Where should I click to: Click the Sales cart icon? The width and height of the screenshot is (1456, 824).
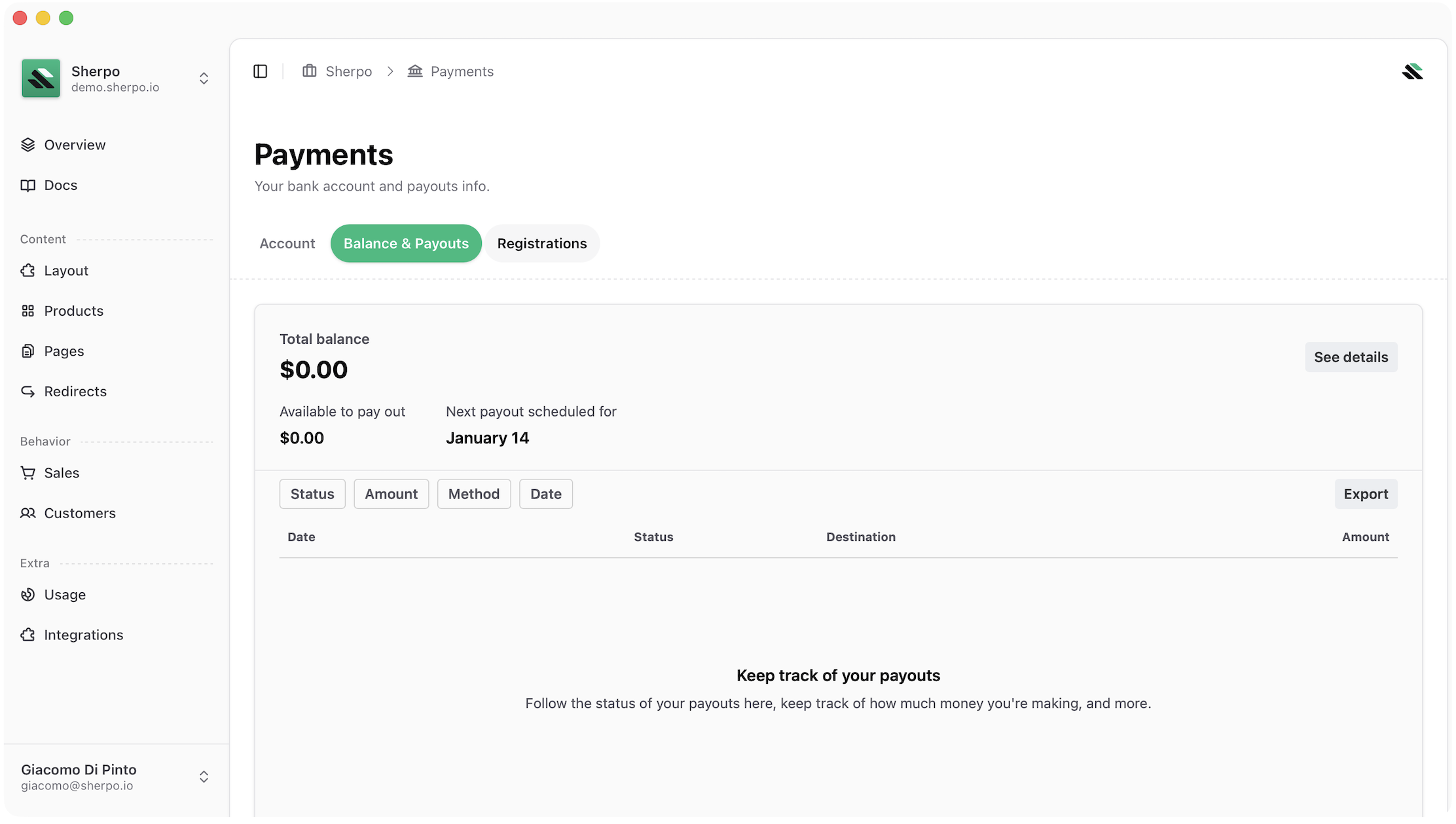[x=27, y=473]
